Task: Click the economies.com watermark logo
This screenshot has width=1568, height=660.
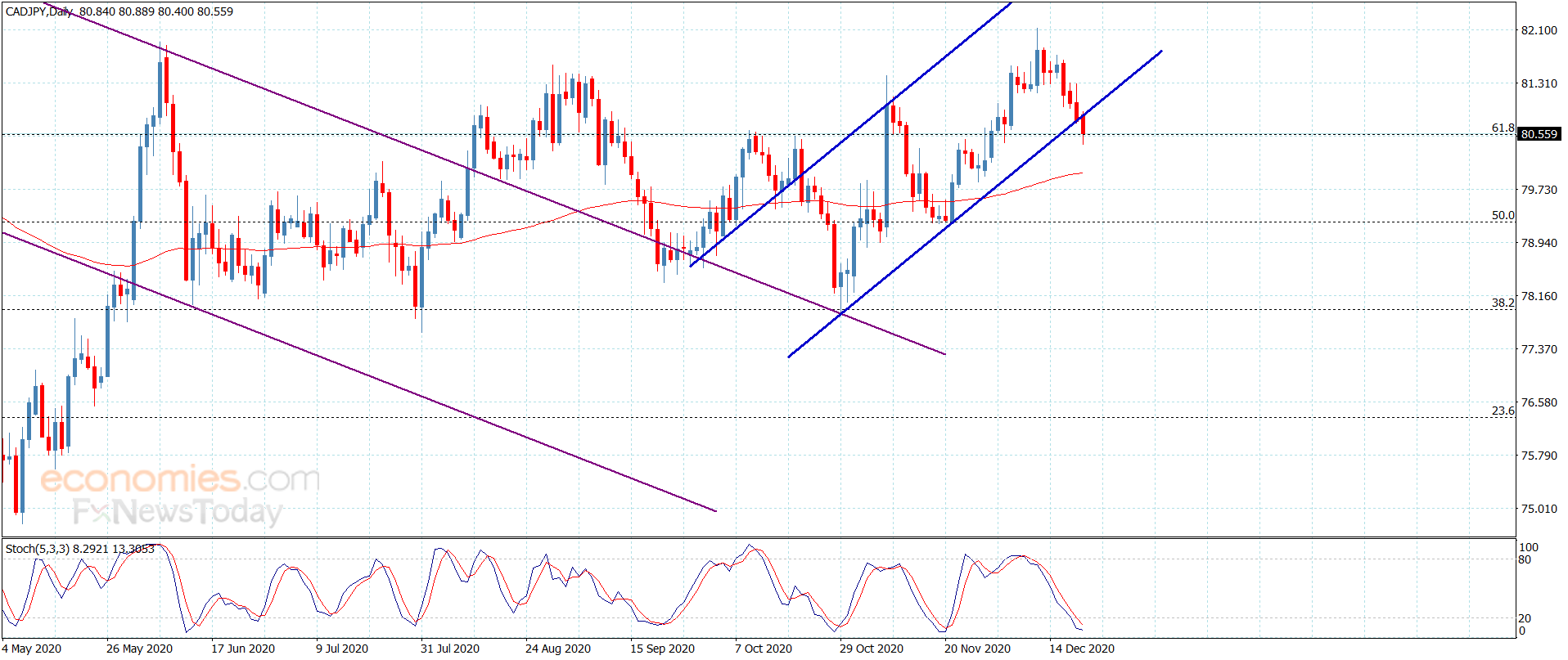Action: click(x=180, y=478)
